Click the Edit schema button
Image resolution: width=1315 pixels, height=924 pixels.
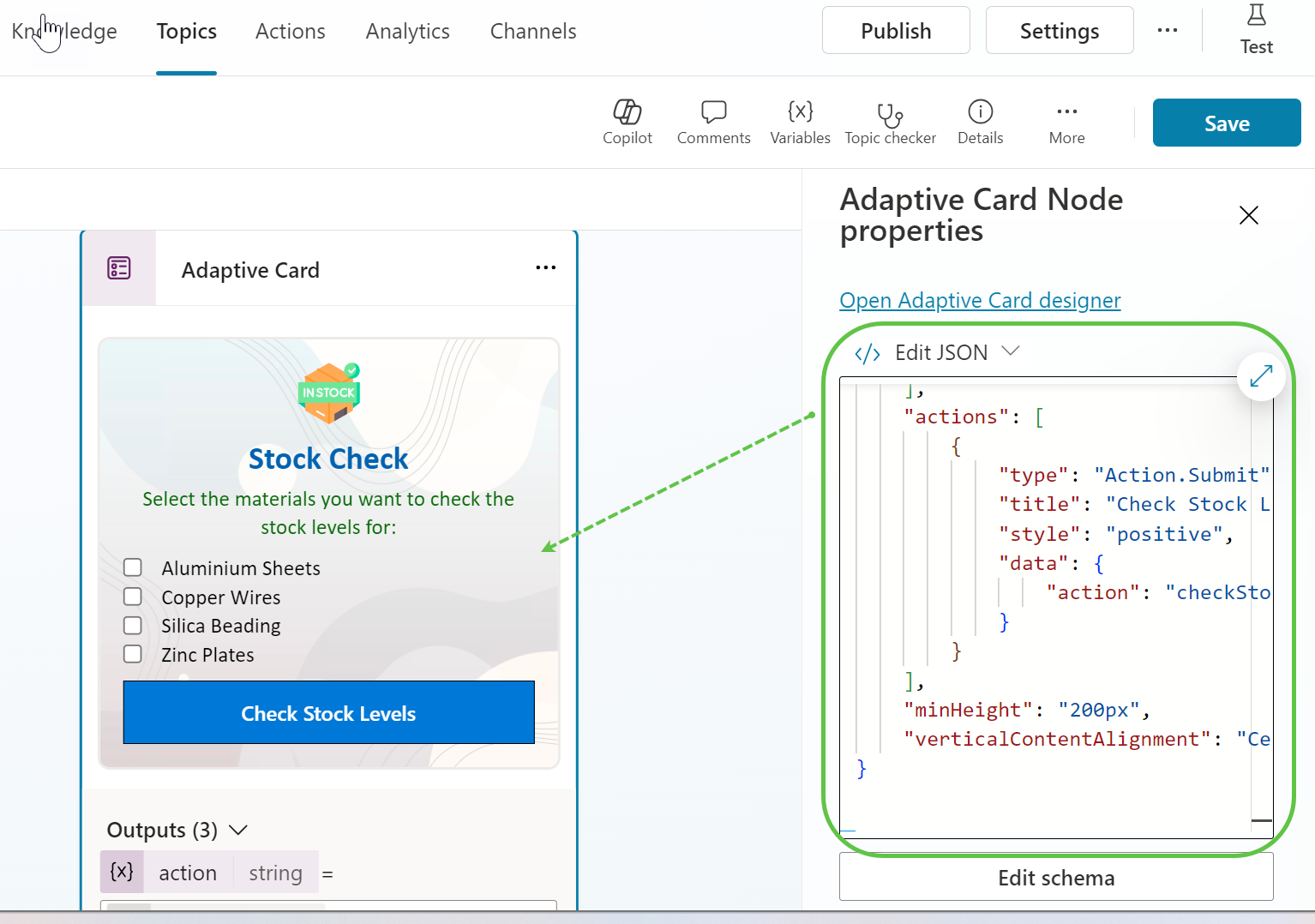point(1055,877)
